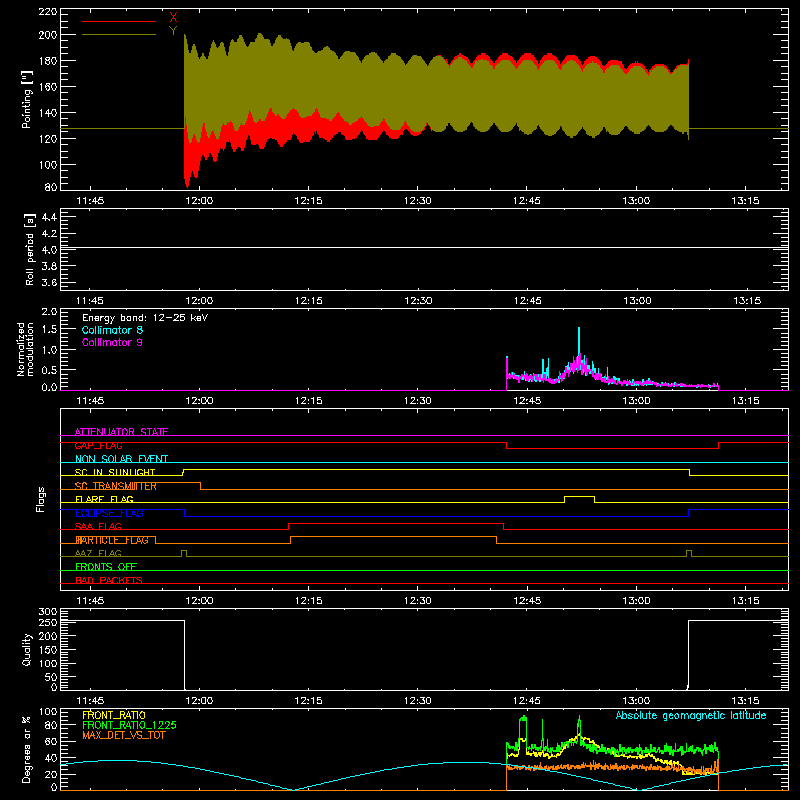Click the ECLIPSE_FLAG label
The width and height of the screenshot is (800, 800).
pos(109,513)
